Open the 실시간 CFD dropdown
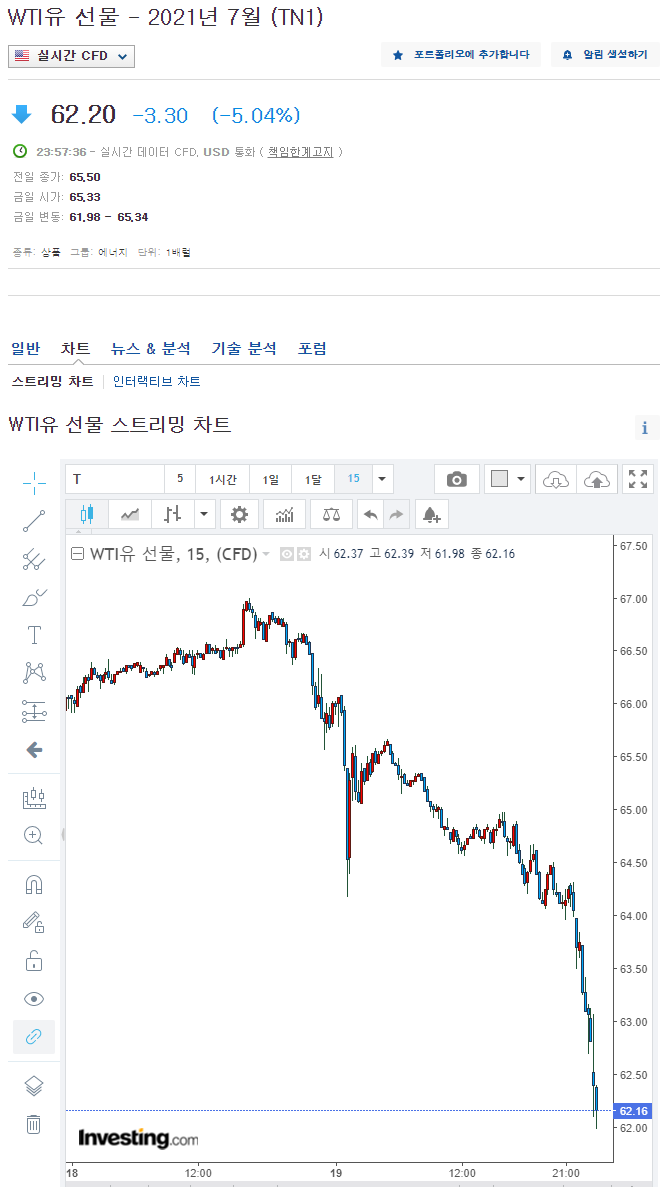661x1191 pixels. click(71, 56)
